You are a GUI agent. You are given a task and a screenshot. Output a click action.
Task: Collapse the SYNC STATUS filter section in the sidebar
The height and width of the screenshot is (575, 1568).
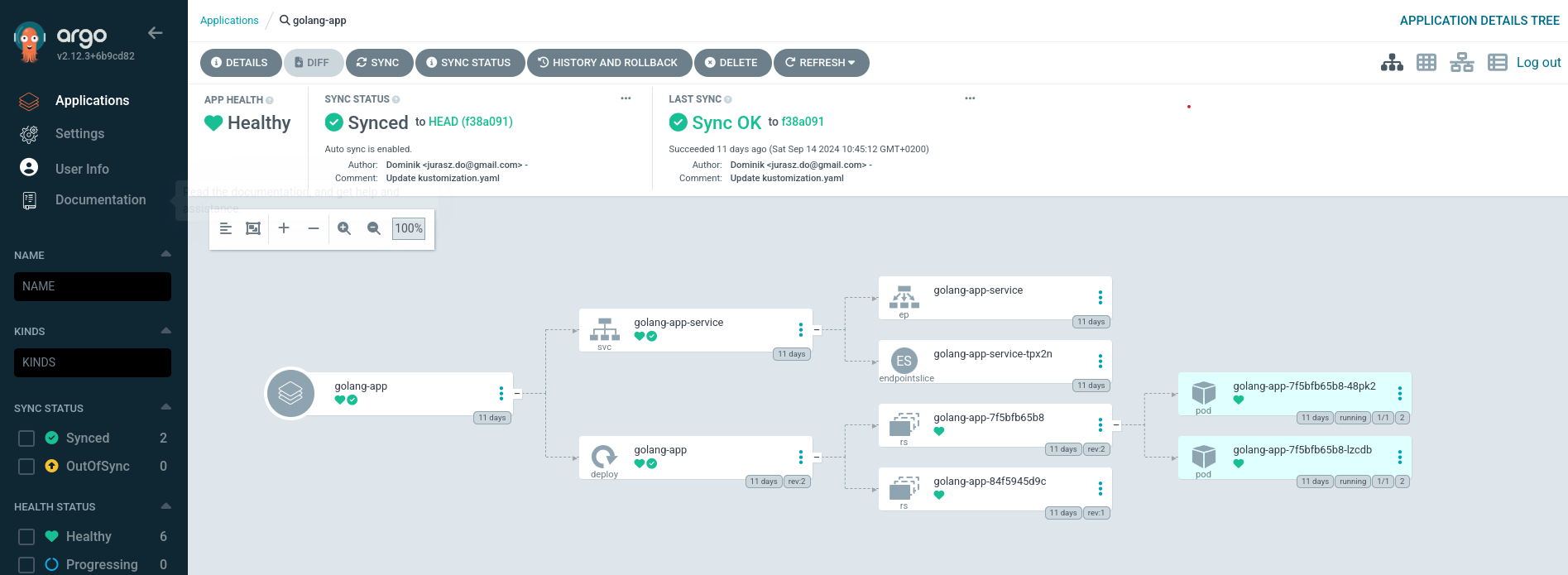tap(165, 407)
